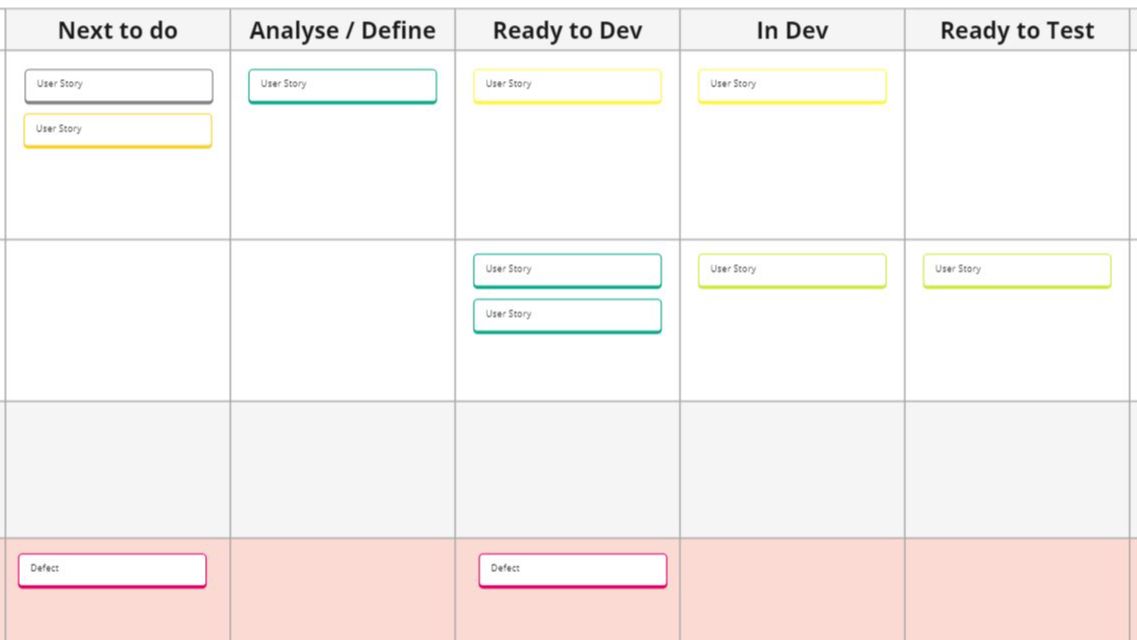Open orange-bordered User Story in Next to do
The width and height of the screenshot is (1137, 640).
pyautogui.click(x=118, y=131)
